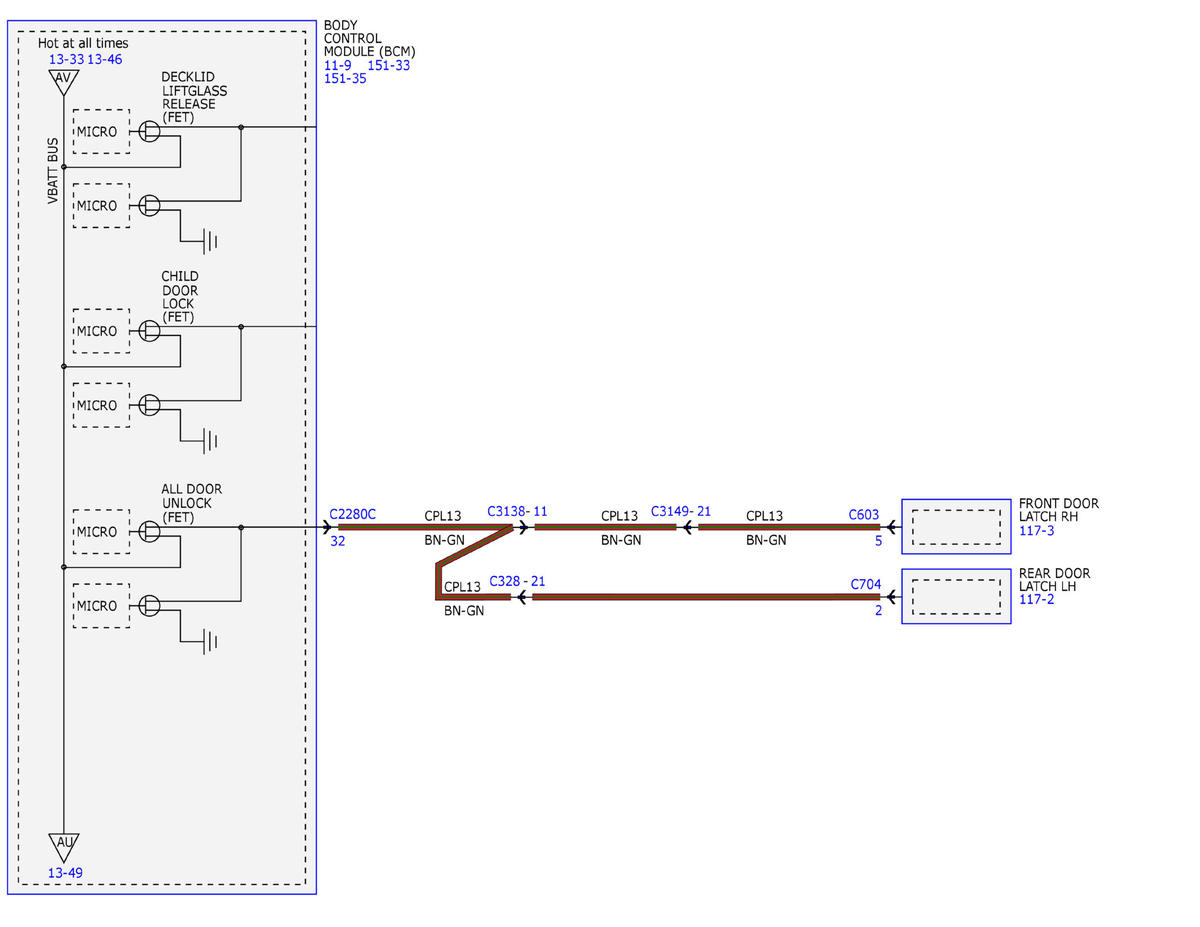Open the 13-33 page reference link
Image resolution: width=1200 pixels, height=927 pixels.
(66, 59)
